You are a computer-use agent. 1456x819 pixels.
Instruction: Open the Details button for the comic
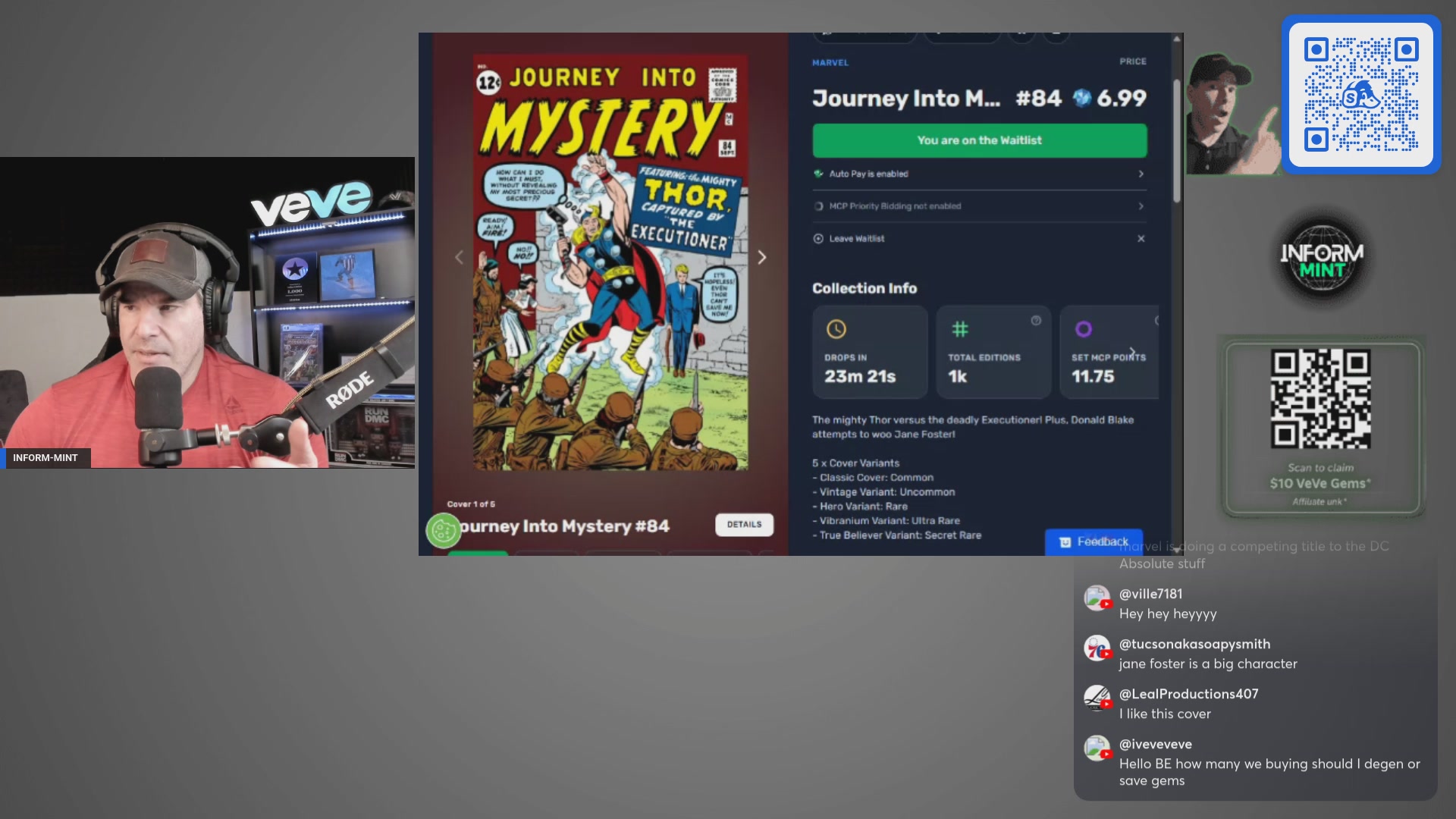coord(744,525)
